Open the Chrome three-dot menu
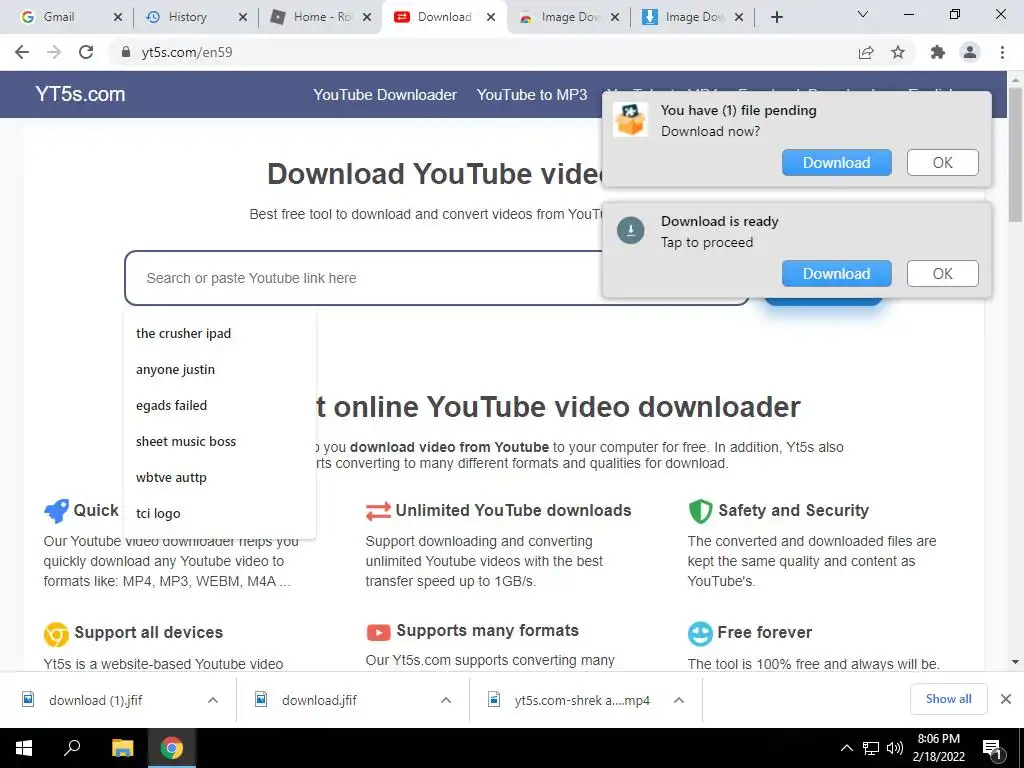Image resolution: width=1024 pixels, height=768 pixels. tap(1002, 52)
